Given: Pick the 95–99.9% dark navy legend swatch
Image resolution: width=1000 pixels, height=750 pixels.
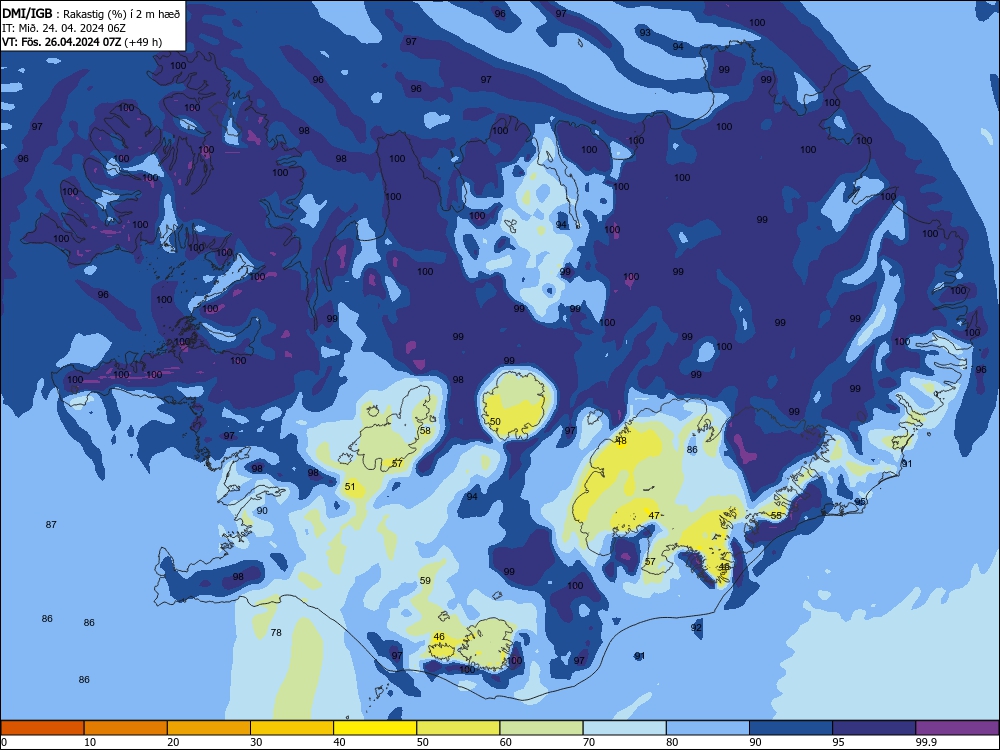Looking at the screenshot, I should pos(874,728).
